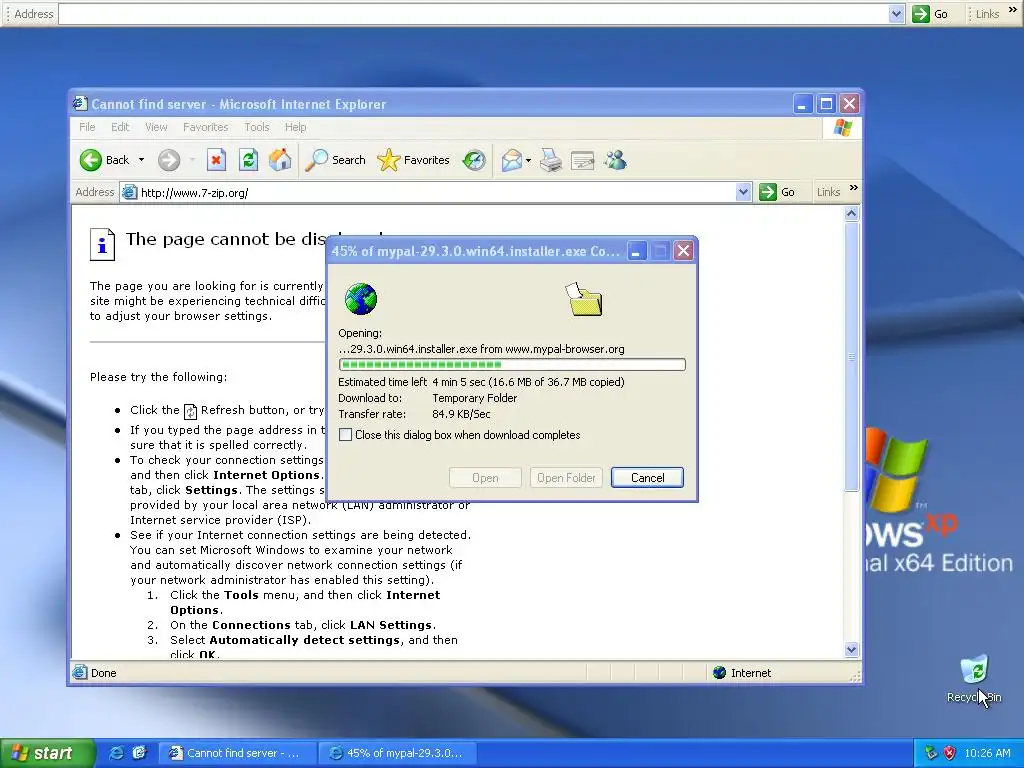Enable close dialog when download completes
Viewport: 1024px width, 768px height.
[x=345, y=435]
